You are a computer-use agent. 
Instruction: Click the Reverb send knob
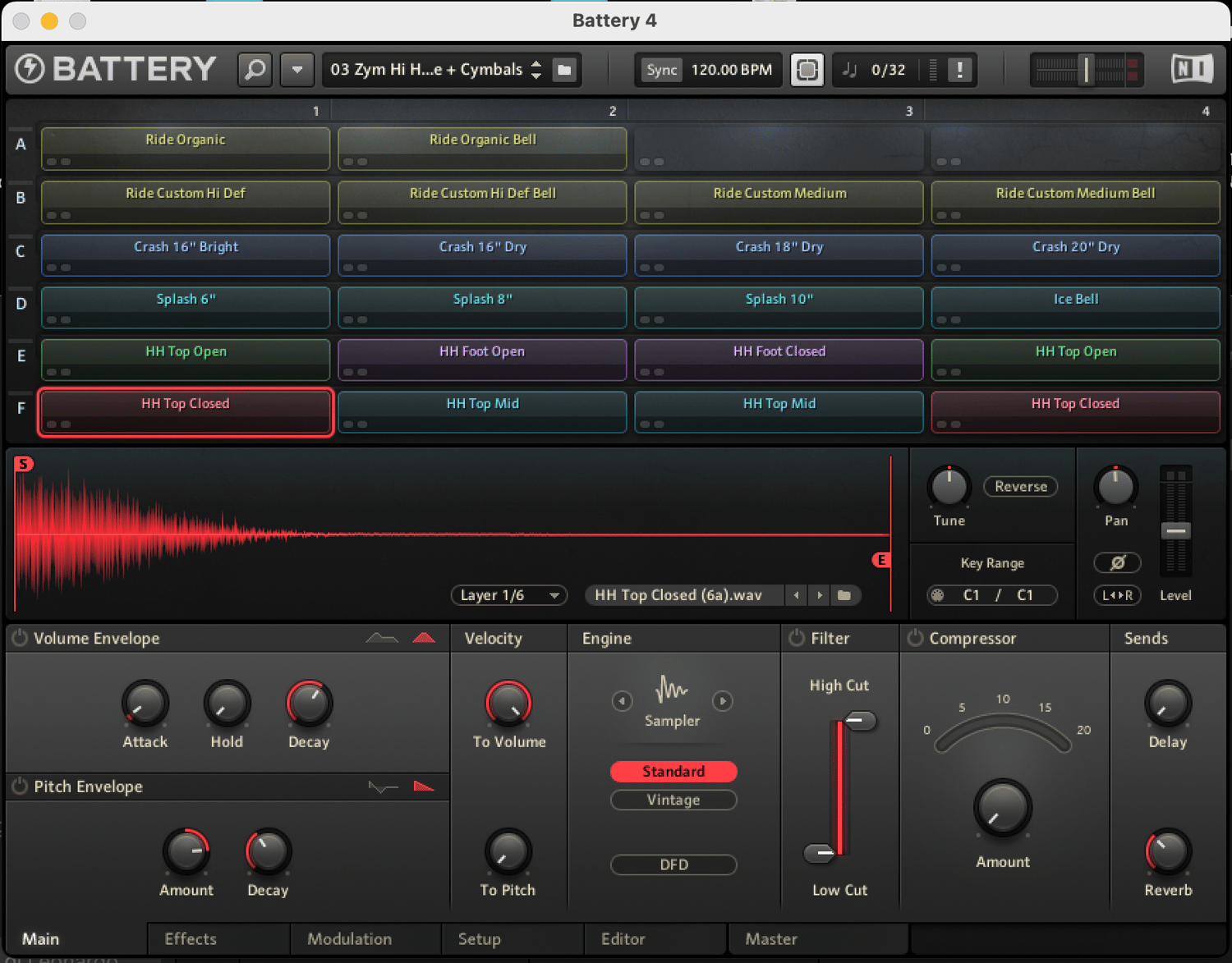click(1167, 852)
